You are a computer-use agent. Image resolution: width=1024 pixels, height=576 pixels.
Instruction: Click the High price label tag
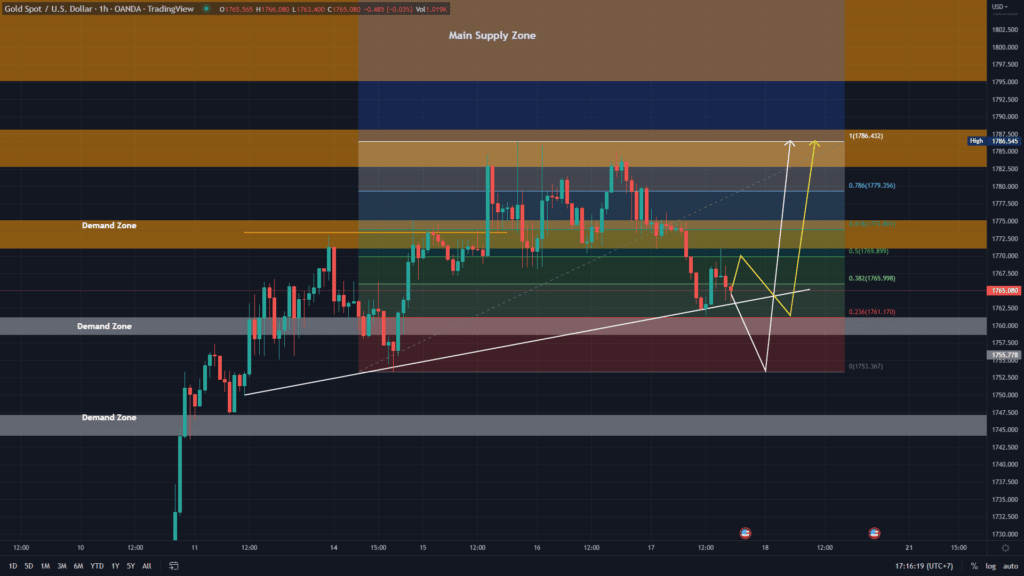point(976,141)
